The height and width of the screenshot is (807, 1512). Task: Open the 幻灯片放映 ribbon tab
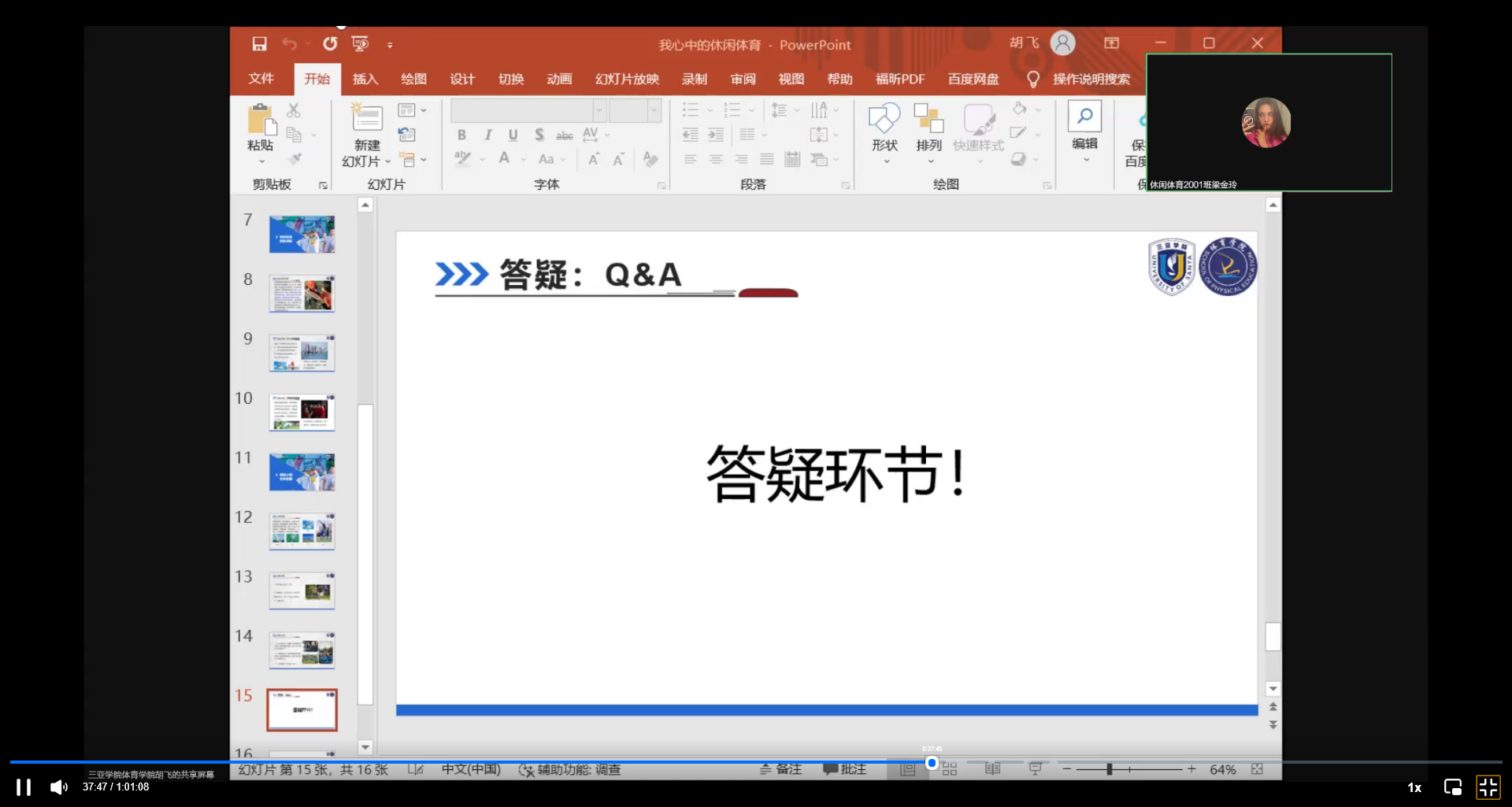point(627,79)
